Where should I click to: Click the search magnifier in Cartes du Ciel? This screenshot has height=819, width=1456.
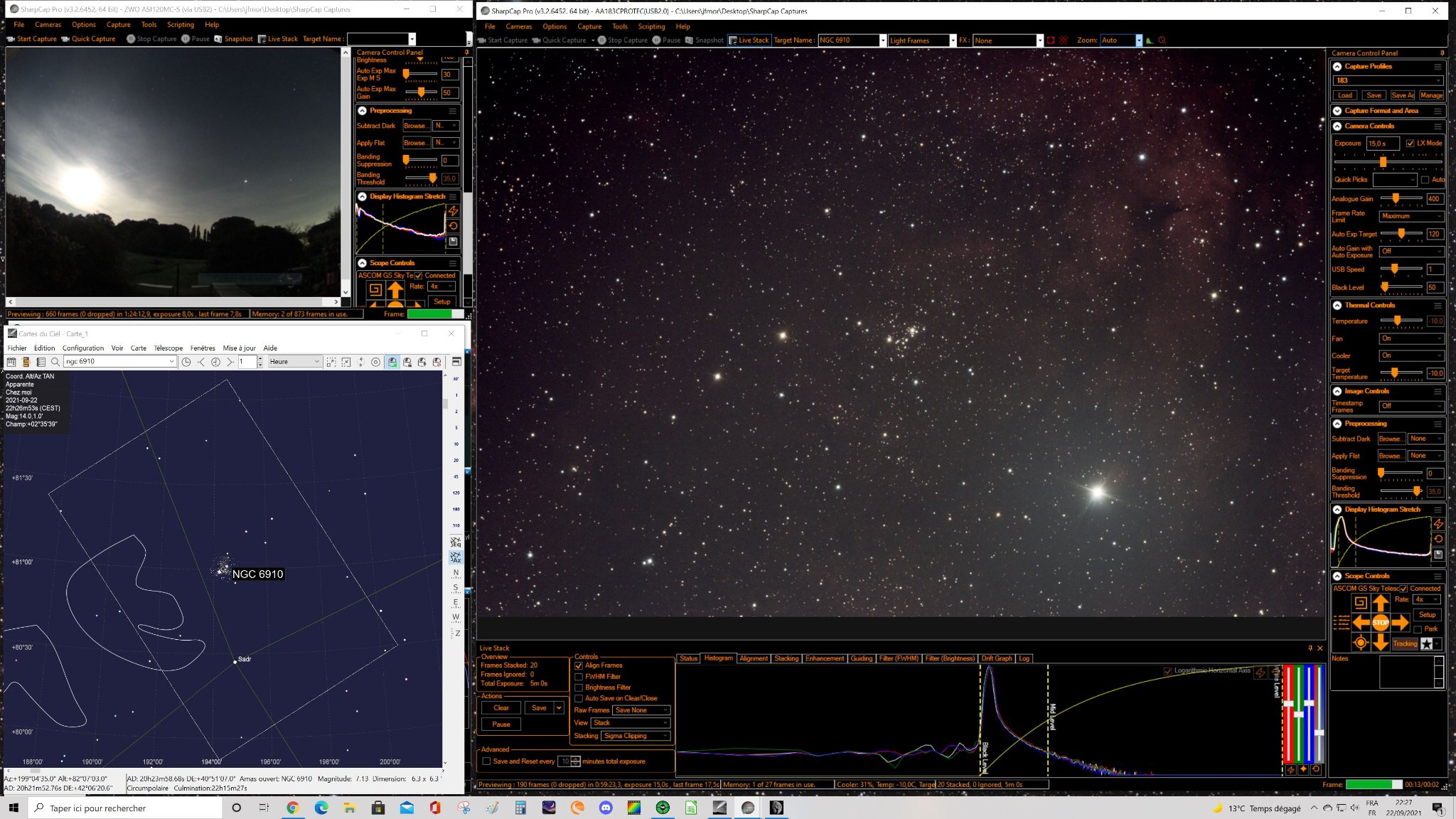[55, 362]
